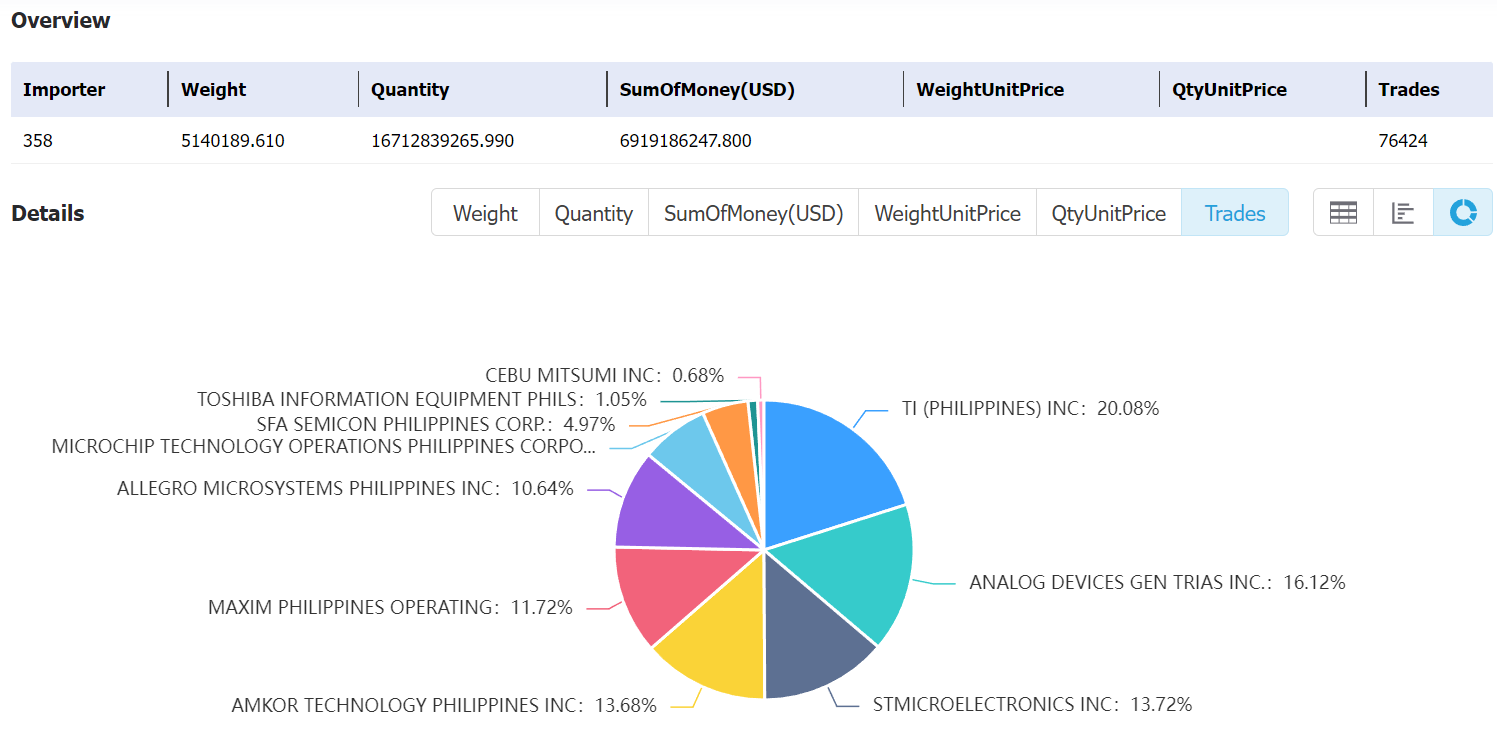The width and height of the screenshot is (1497, 748).
Task: Select the Weight tab
Action: pyautogui.click(x=485, y=213)
